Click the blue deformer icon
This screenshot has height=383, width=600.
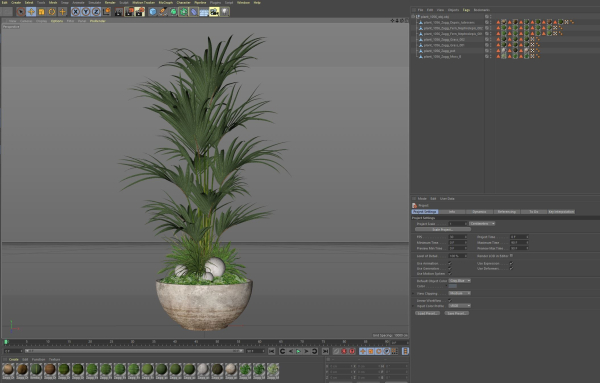194,12
